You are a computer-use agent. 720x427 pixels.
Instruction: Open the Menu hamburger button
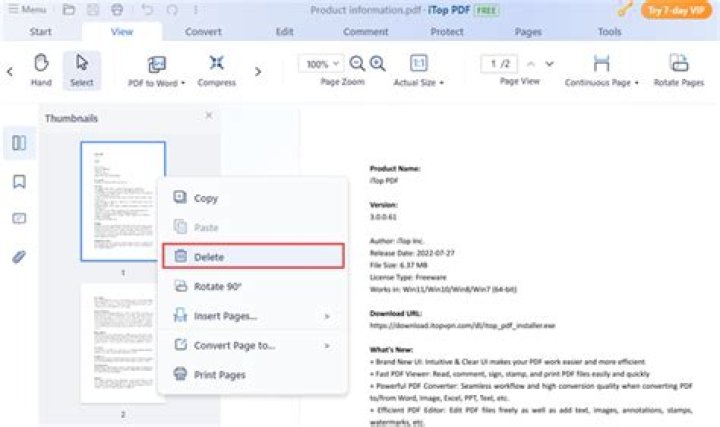[28, 9]
